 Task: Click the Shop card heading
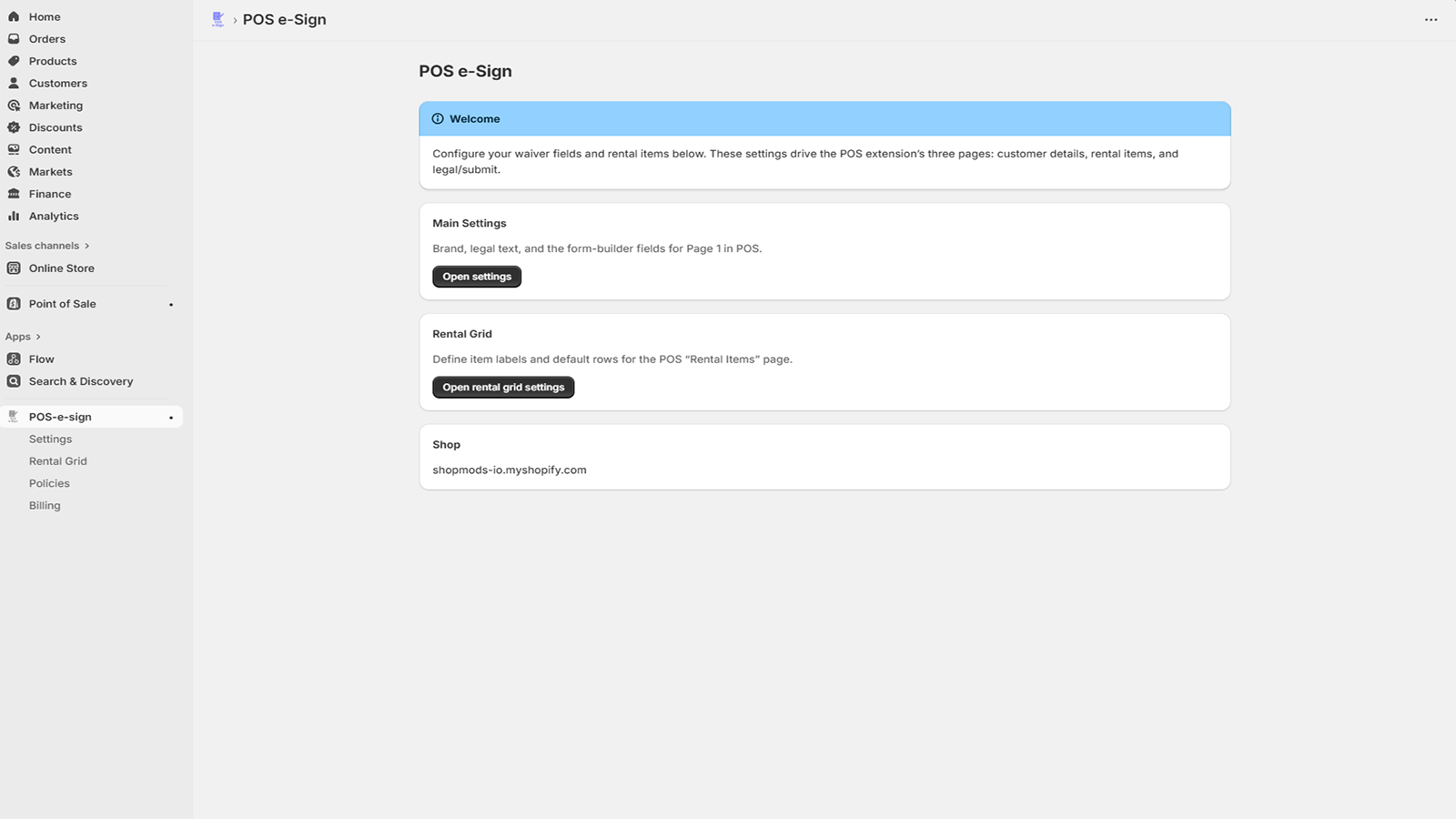tap(446, 445)
